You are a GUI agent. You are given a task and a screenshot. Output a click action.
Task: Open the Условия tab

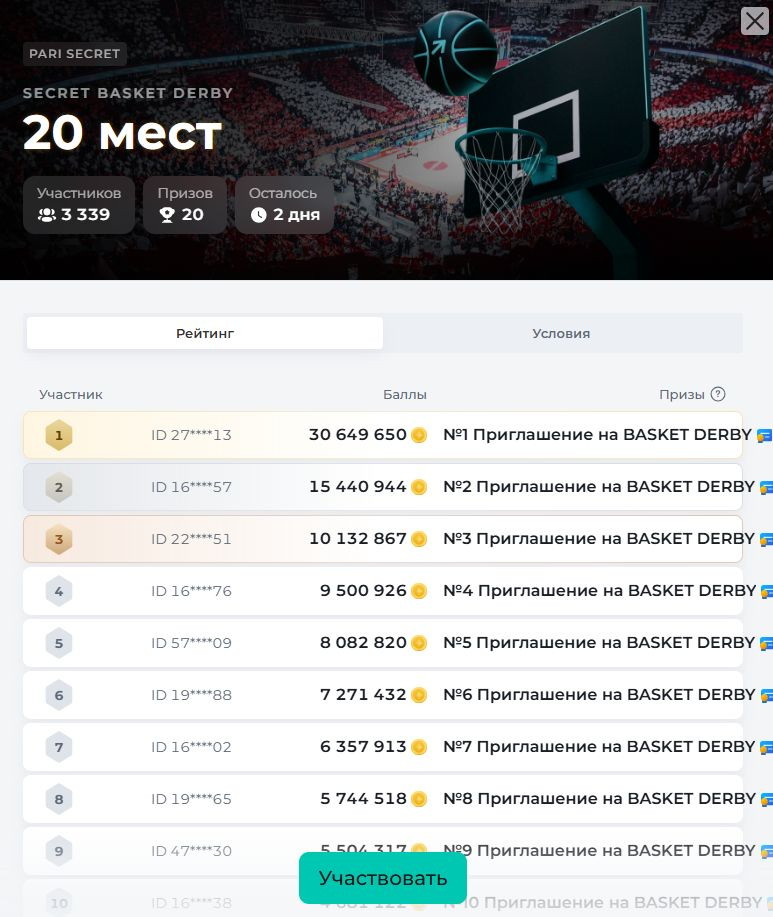pyautogui.click(x=561, y=333)
